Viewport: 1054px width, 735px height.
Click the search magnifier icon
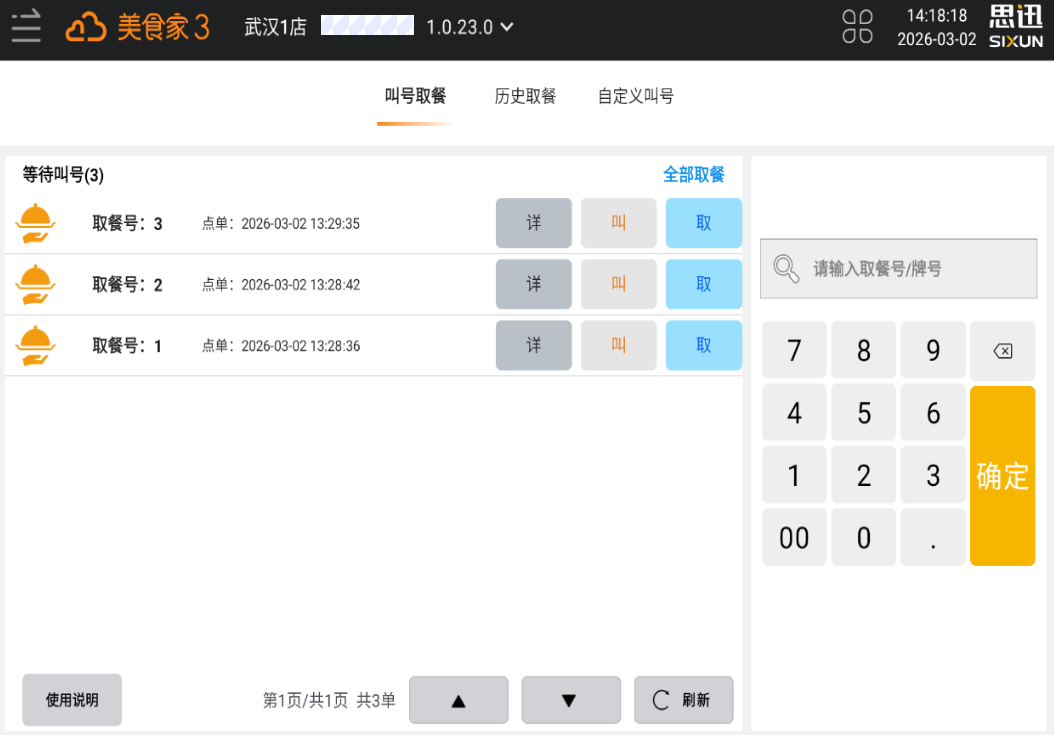[x=786, y=269]
